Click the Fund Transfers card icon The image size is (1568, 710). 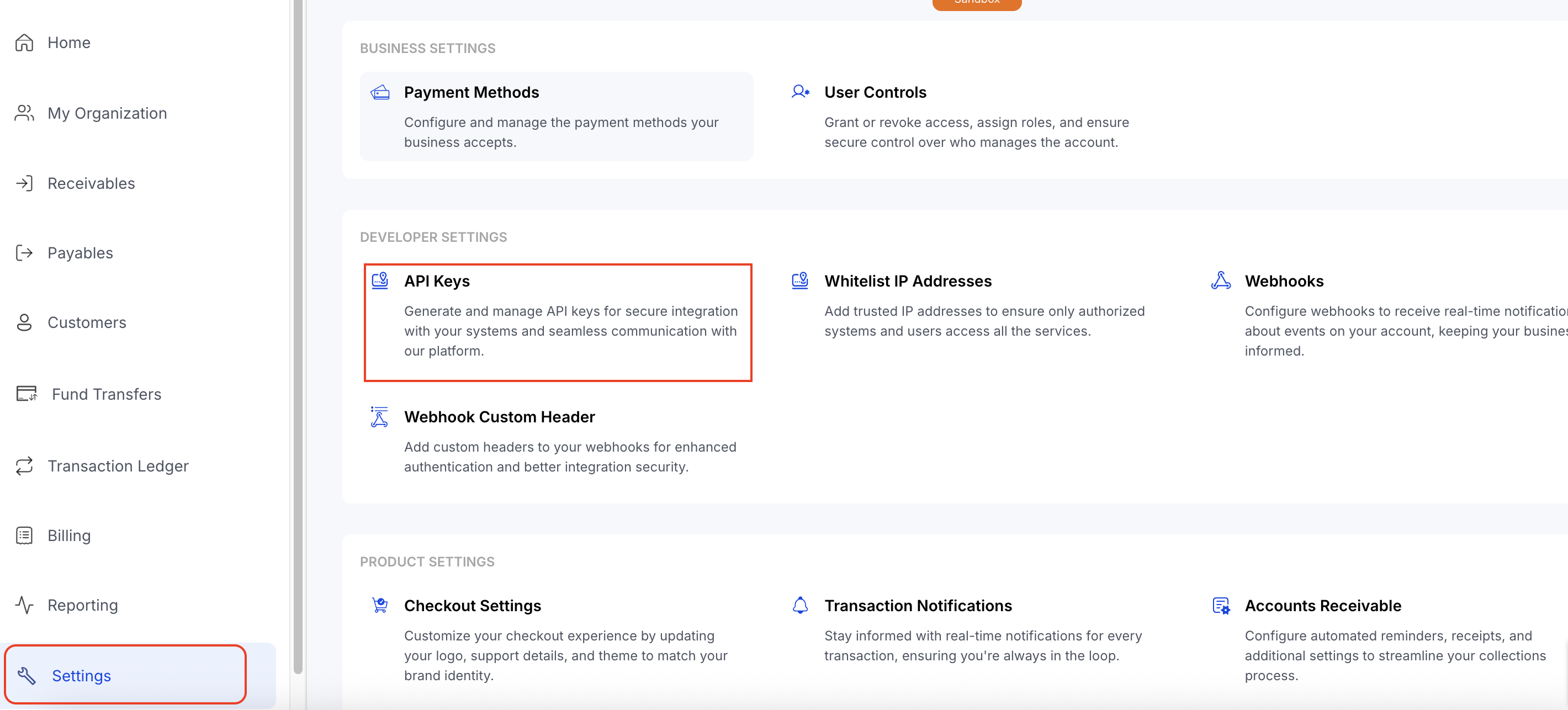[x=26, y=394]
